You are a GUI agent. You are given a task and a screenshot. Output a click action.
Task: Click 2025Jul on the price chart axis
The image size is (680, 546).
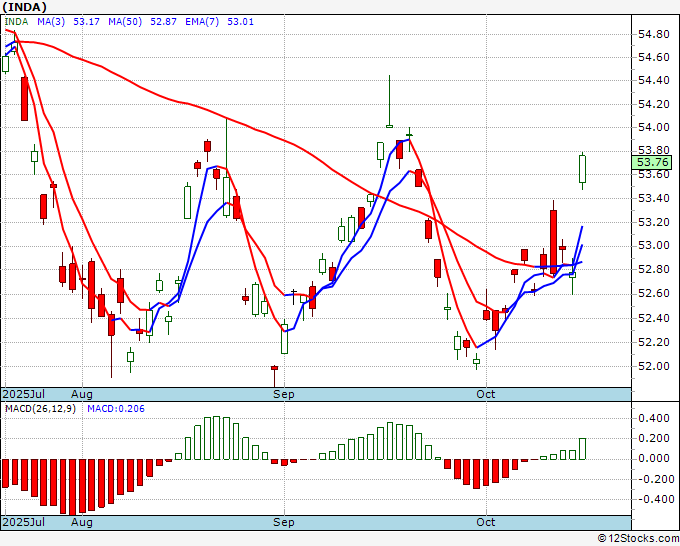point(24,394)
